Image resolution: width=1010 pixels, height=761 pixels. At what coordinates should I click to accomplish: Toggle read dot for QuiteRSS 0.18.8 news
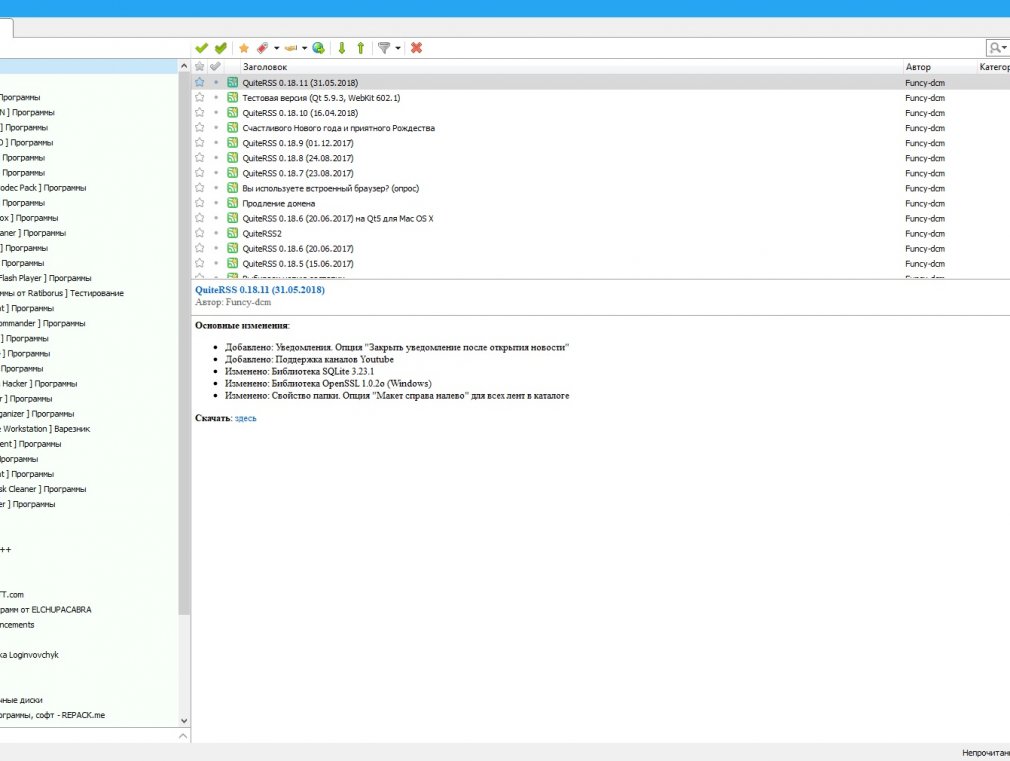coord(216,158)
